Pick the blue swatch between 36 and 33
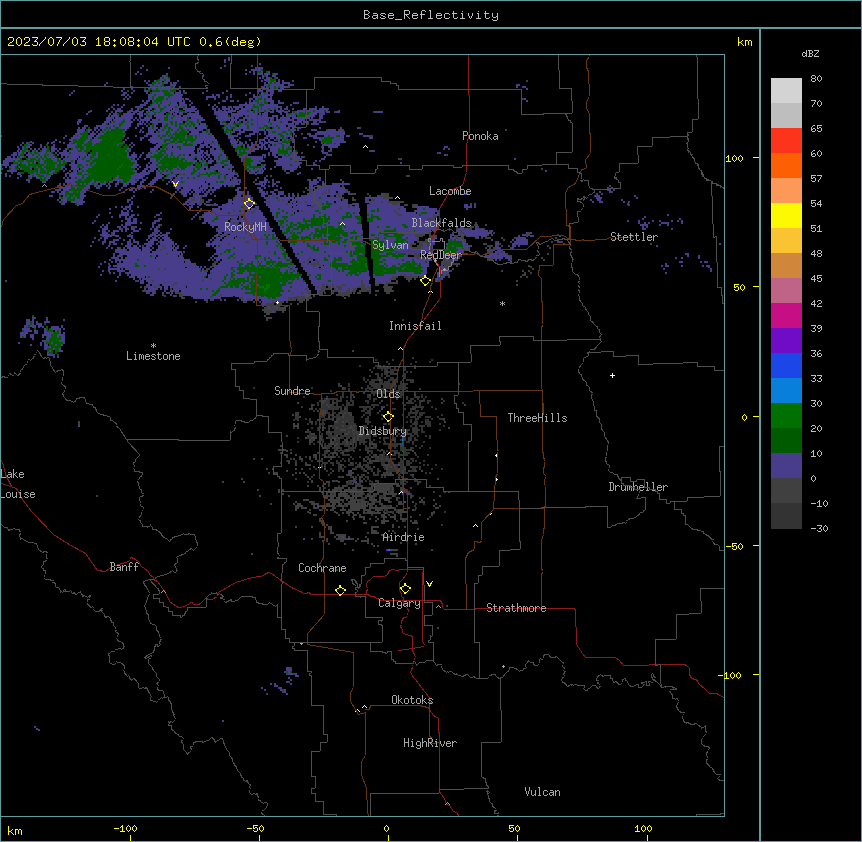The image size is (862, 842). pyautogui.click(x=786, y=365)
